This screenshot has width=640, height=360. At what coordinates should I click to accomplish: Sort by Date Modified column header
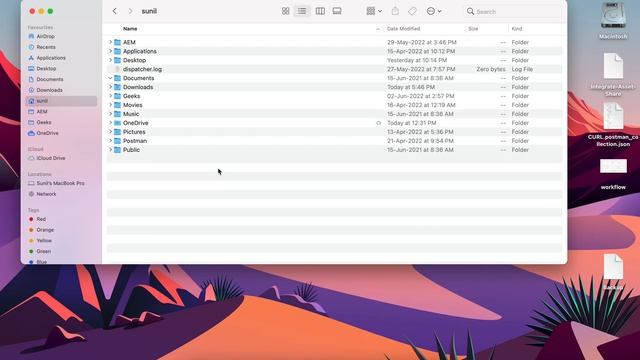(x=403, y=29)
